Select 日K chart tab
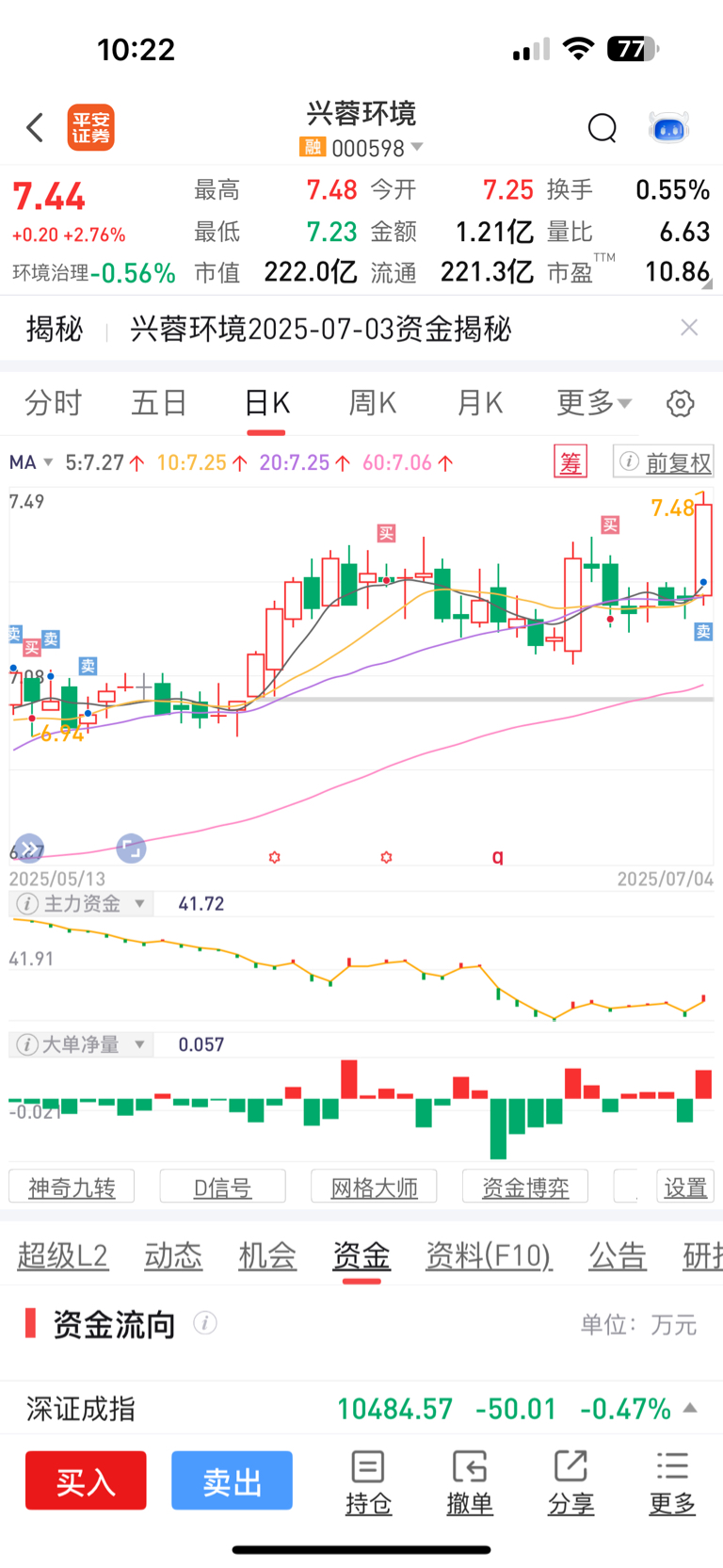The height and width of the screenshot is (1568, 723). [266, 403]
